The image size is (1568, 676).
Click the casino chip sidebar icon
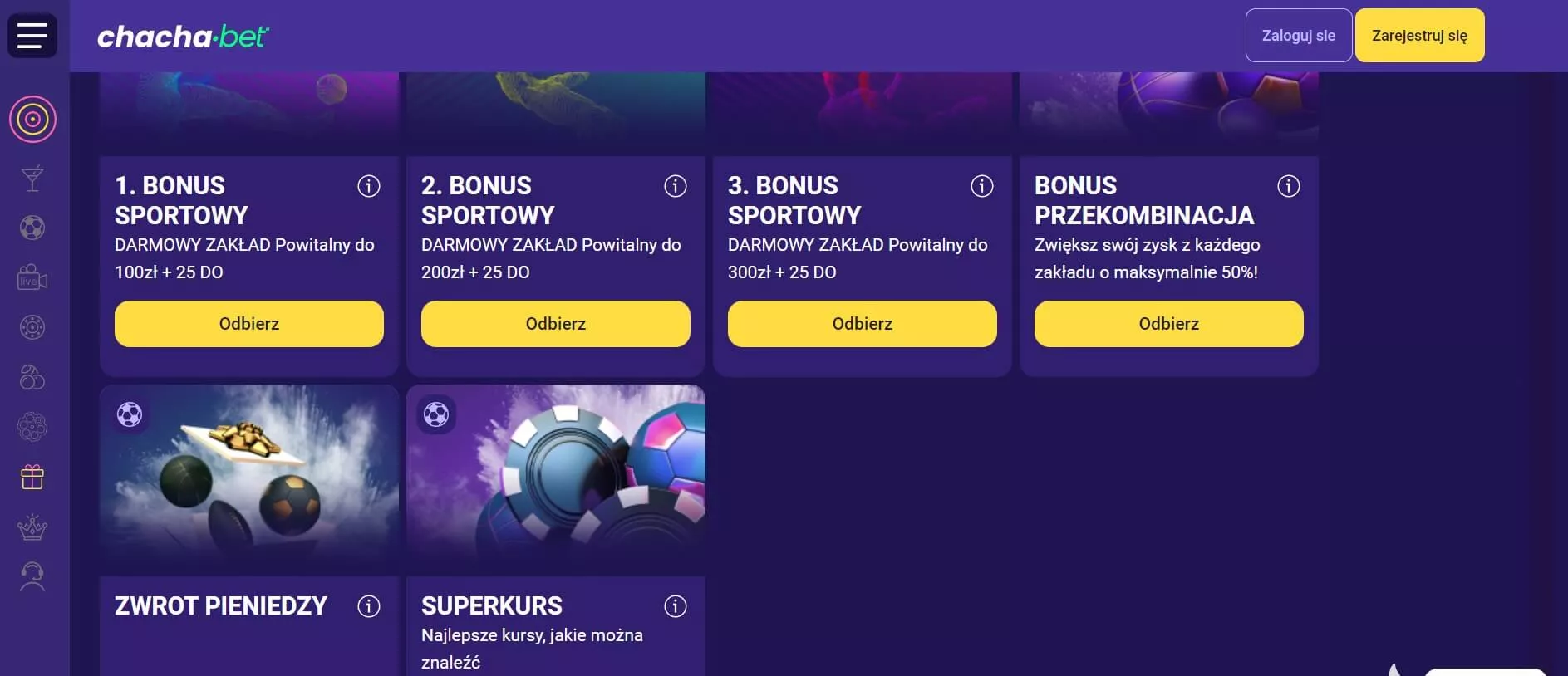32,327
